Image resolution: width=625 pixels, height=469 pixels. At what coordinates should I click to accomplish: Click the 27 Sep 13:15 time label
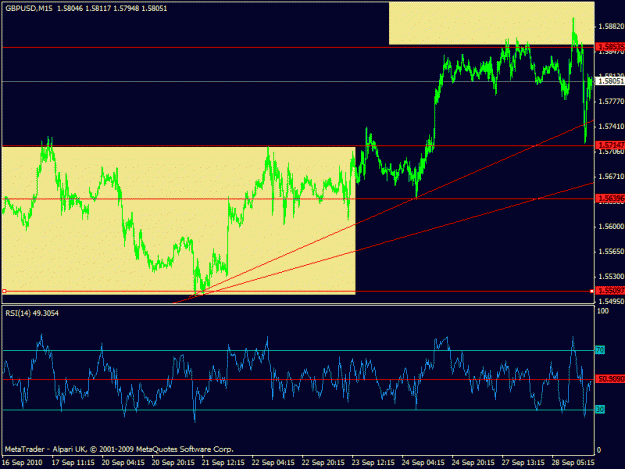pyautogui.click(x=523, y=463)
